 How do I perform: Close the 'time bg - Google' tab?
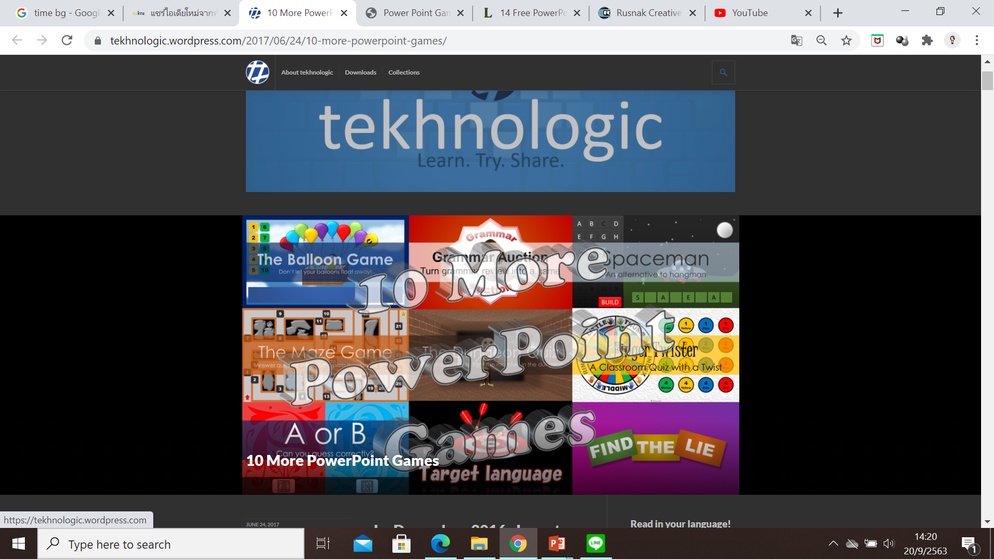(111, 13)
